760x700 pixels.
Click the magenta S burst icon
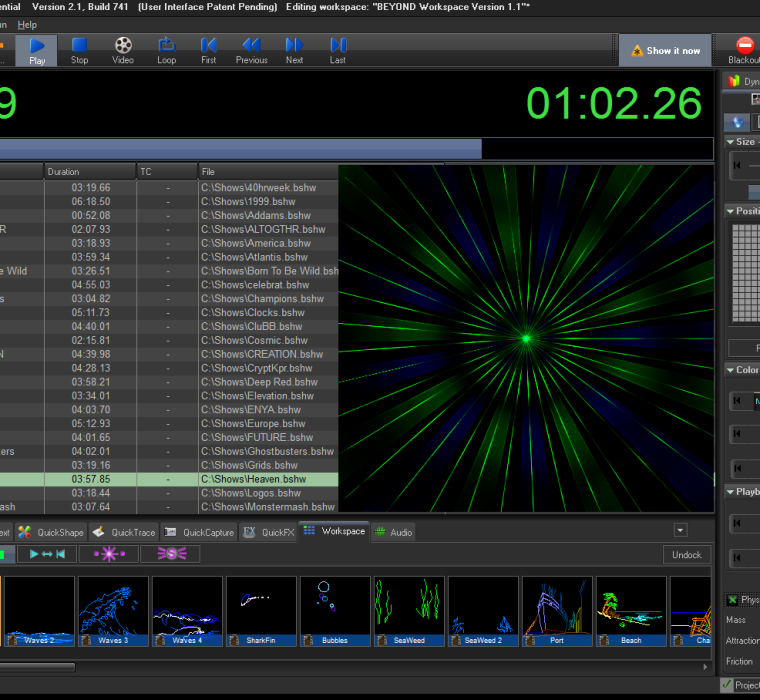[171, 554]
